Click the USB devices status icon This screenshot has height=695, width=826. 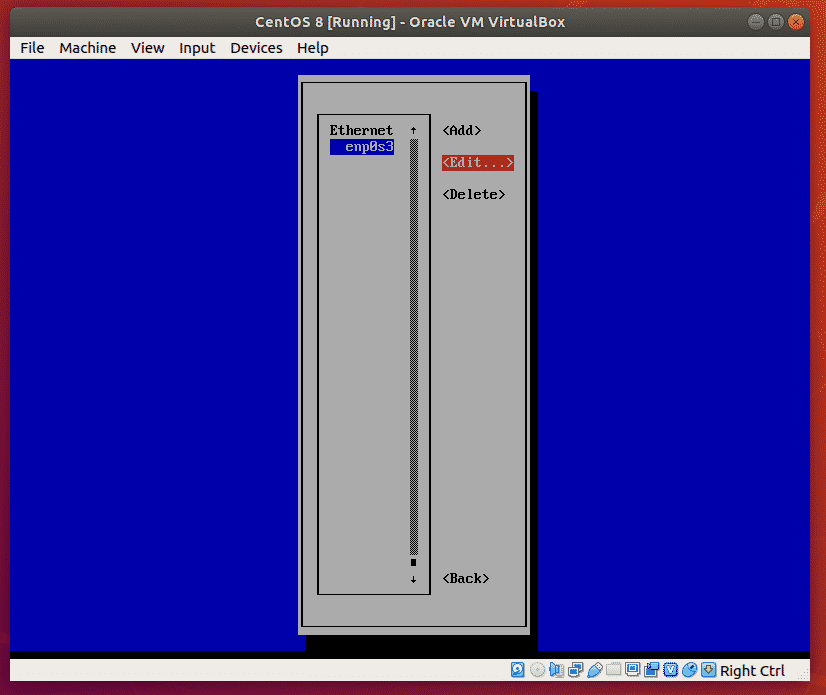(595, 670)
